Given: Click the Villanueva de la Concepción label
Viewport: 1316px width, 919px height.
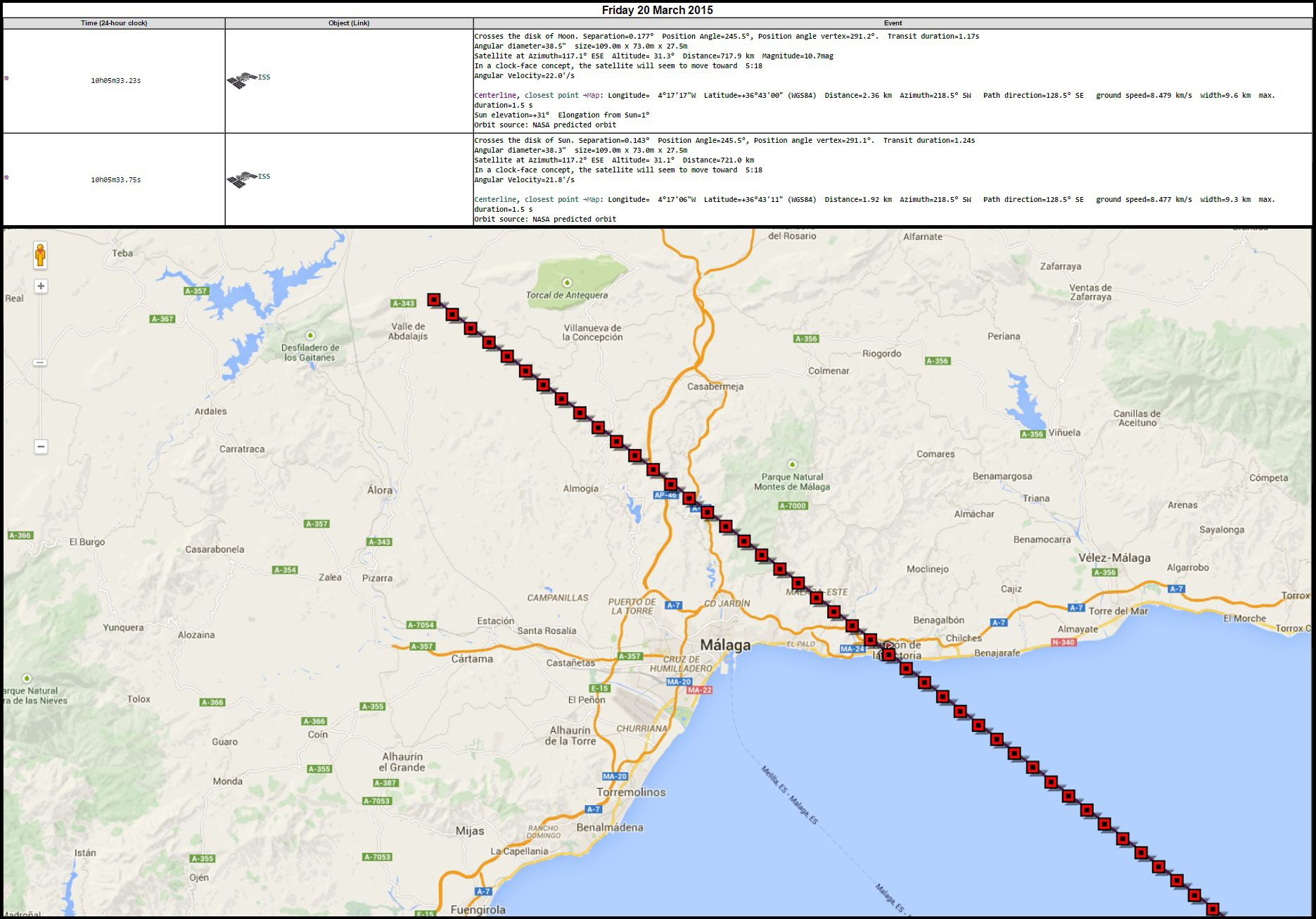Looking at the screenshot, I should 592,333.
